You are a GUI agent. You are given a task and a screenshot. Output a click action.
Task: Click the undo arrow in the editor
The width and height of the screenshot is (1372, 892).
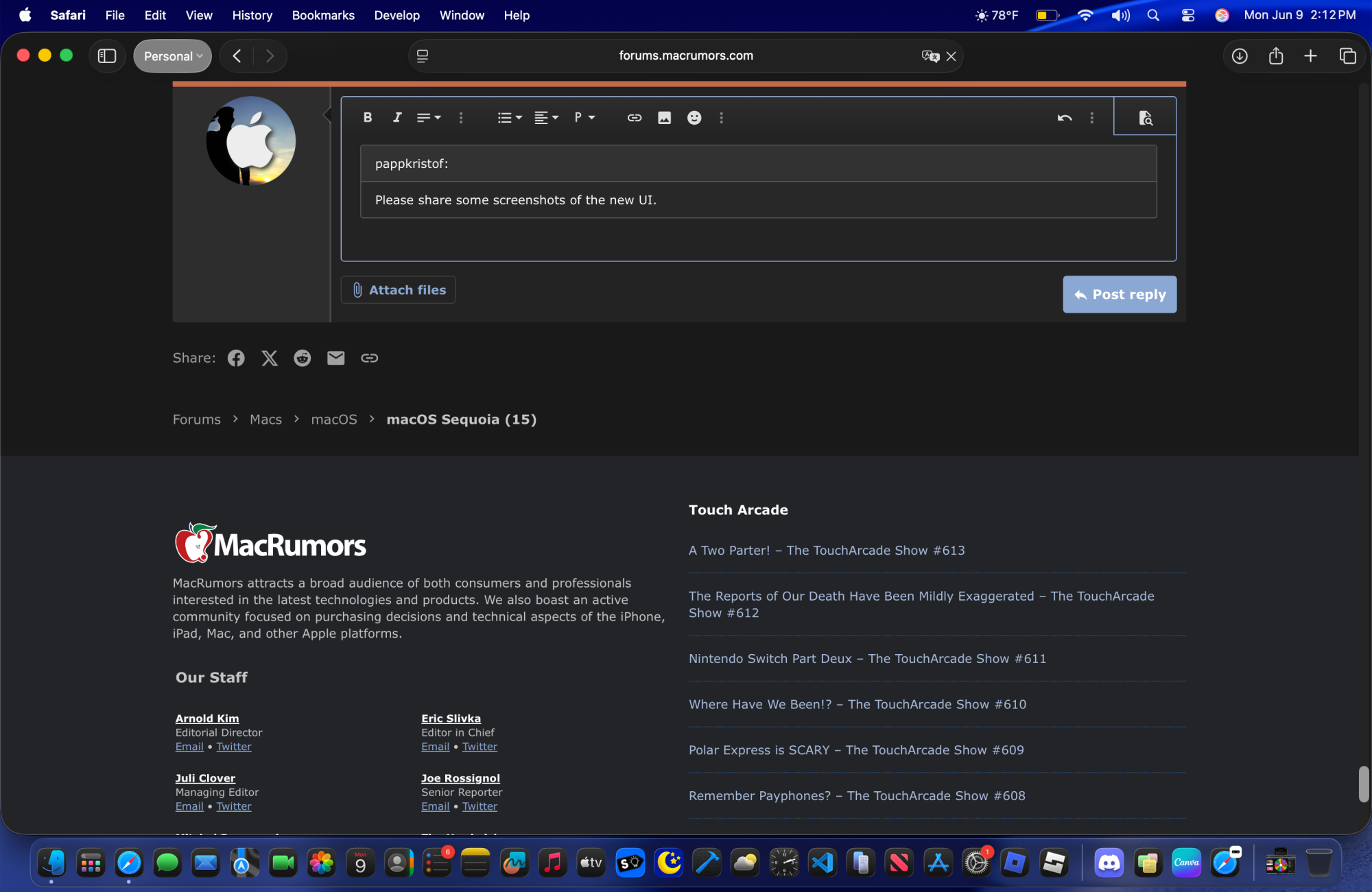point(1064,117)
